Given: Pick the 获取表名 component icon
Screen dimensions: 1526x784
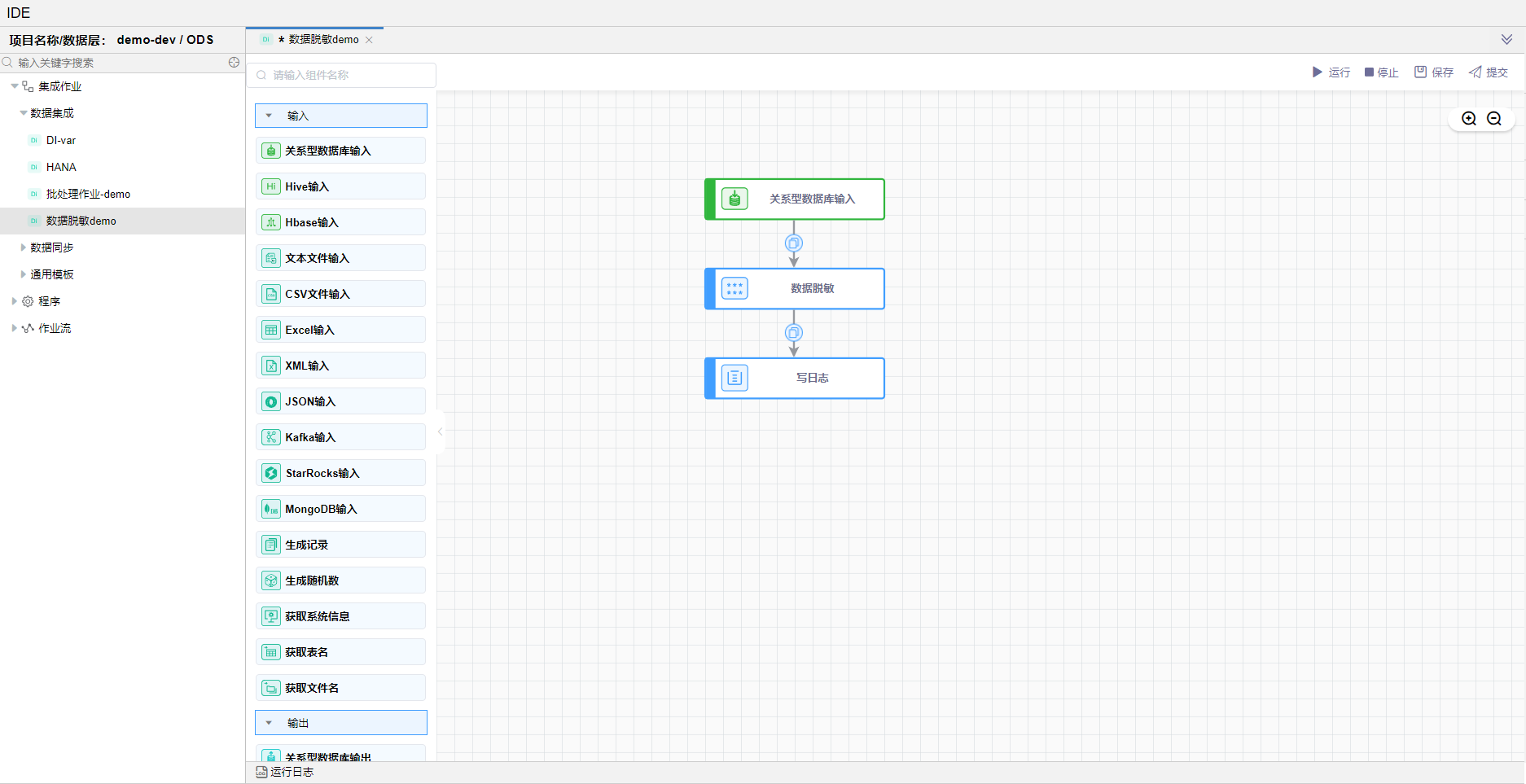Looking at the screenshot, I should [271, 652].
